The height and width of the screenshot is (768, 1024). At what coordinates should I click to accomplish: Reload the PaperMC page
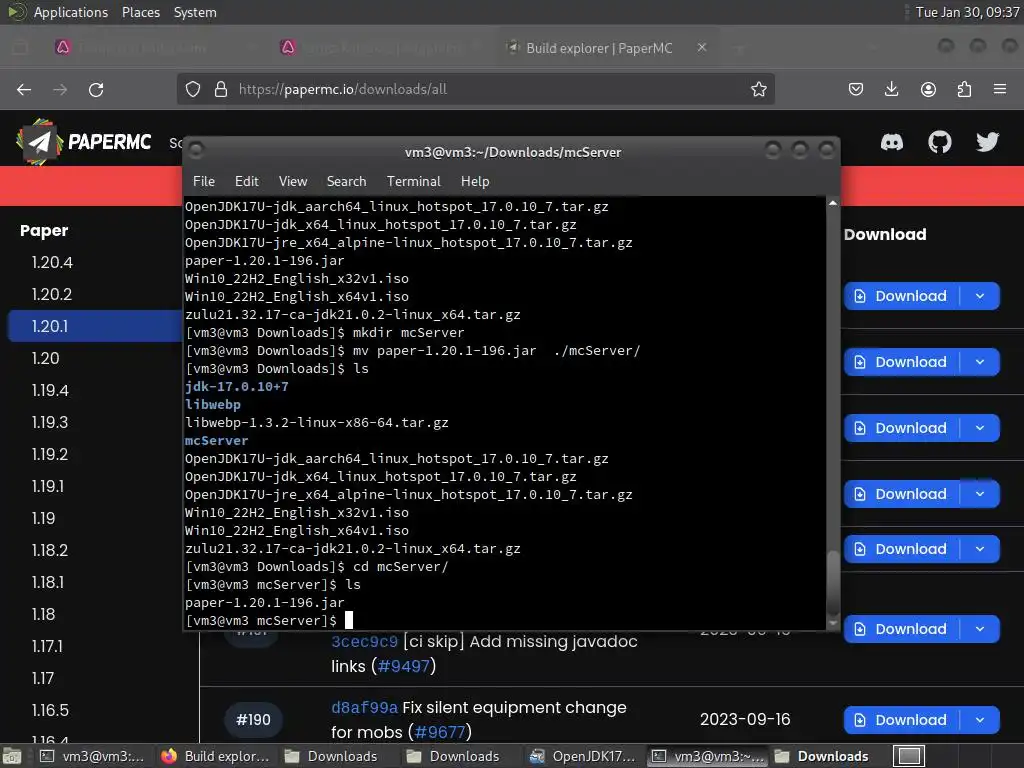[96, 89]
